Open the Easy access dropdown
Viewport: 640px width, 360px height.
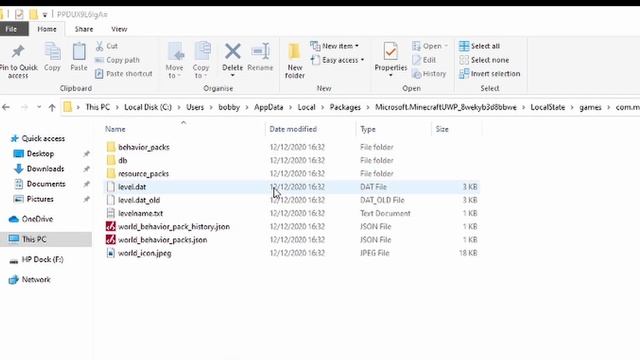point(337,60)
